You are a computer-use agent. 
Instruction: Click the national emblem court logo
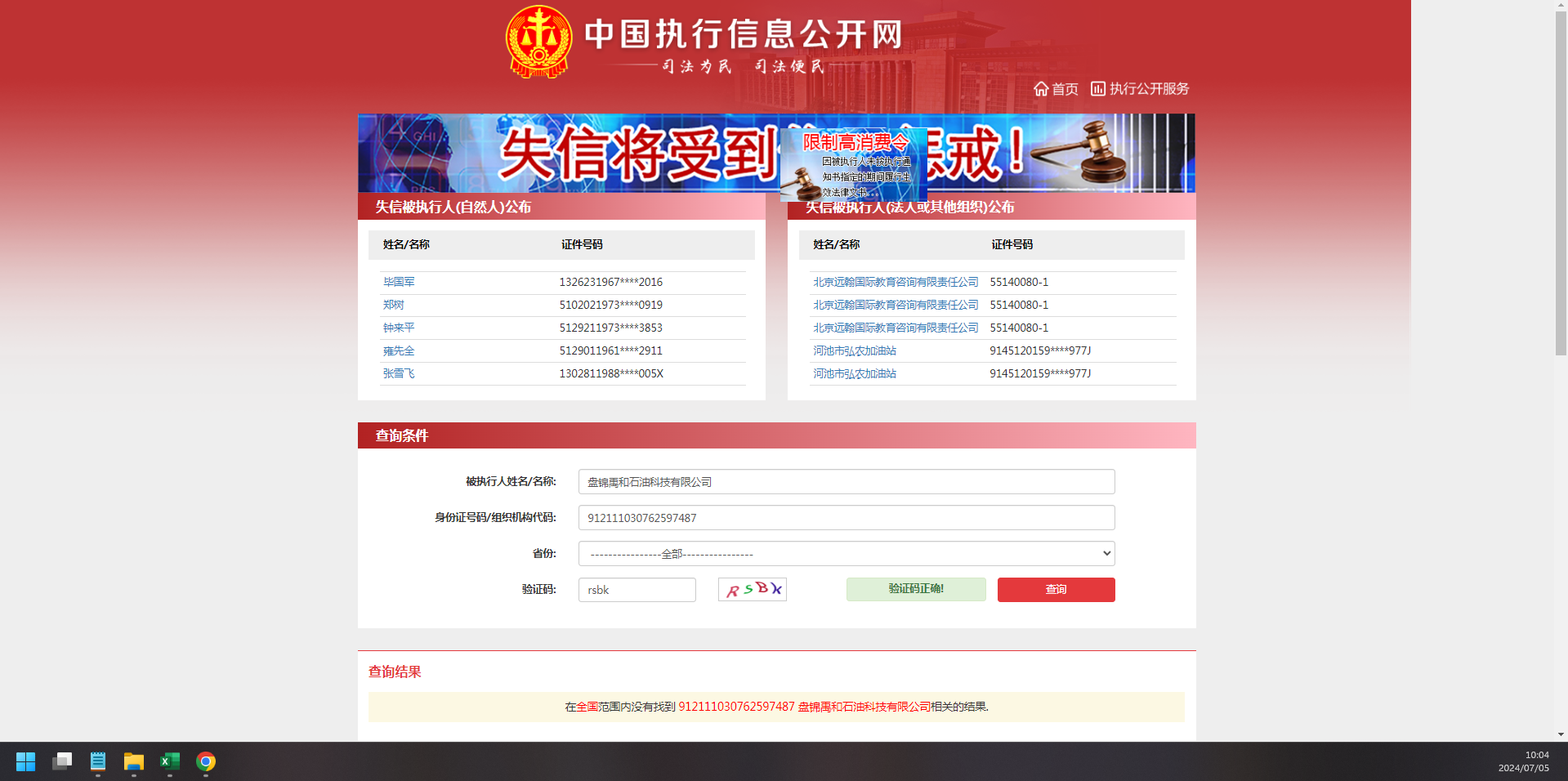(x=538, y=42)
